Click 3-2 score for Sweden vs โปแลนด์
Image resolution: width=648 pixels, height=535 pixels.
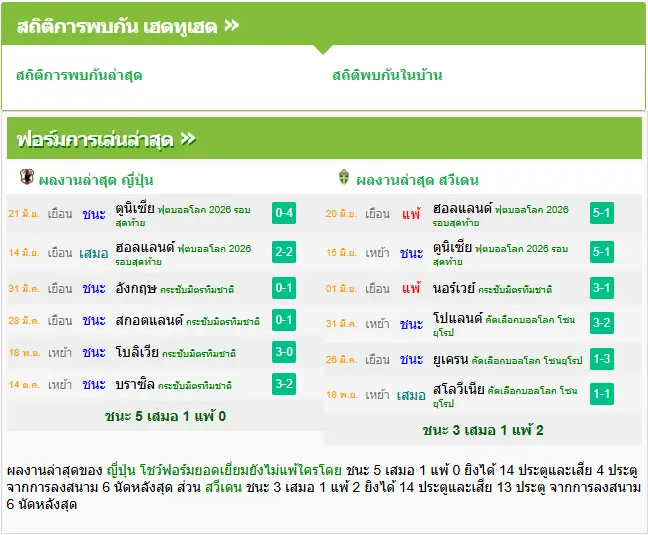(x=602, y=323)
